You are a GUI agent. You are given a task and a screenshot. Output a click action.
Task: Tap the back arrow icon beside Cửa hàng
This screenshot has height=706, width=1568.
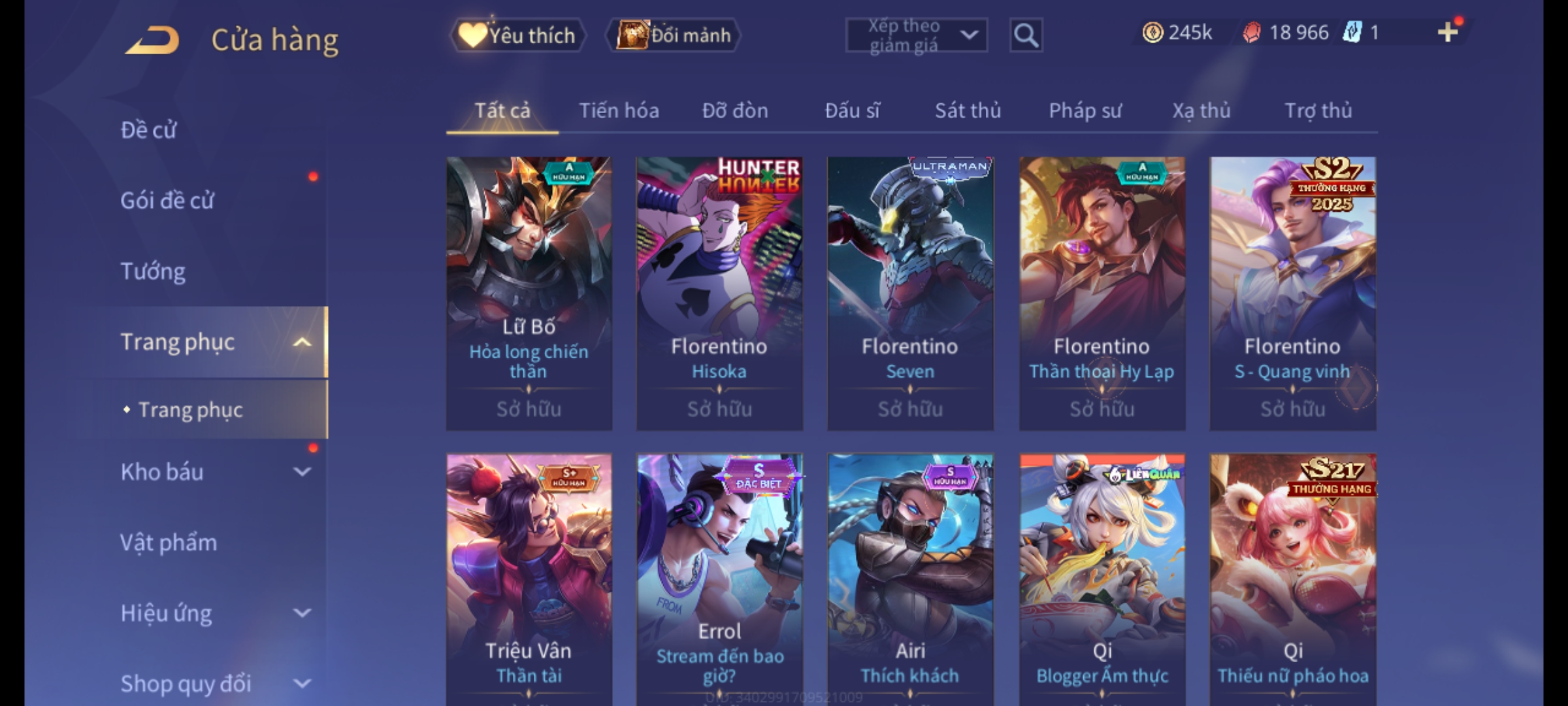152,41
